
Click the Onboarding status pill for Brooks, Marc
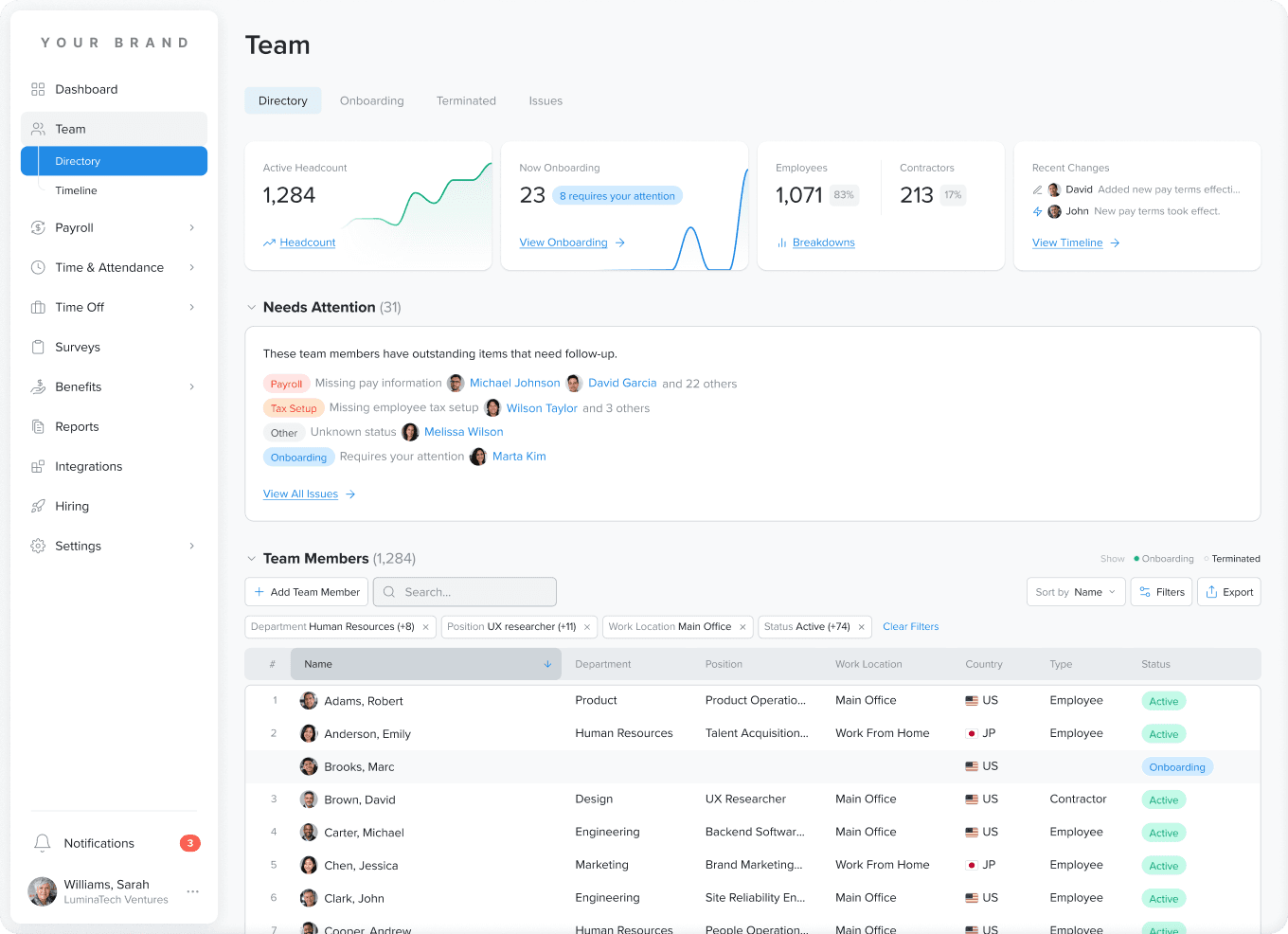coord(1177,767)
